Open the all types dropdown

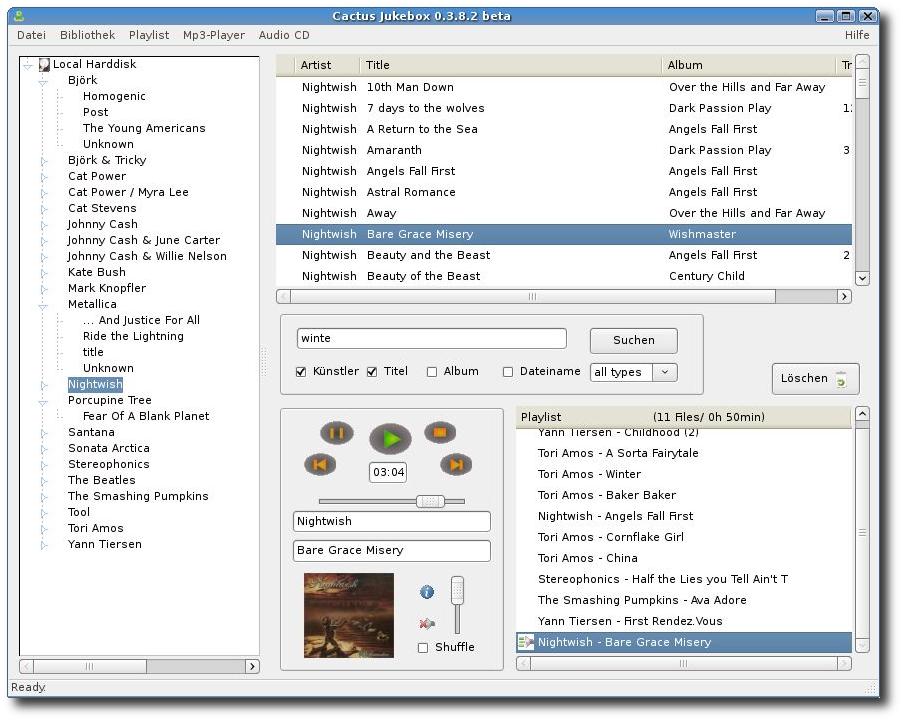633,372
